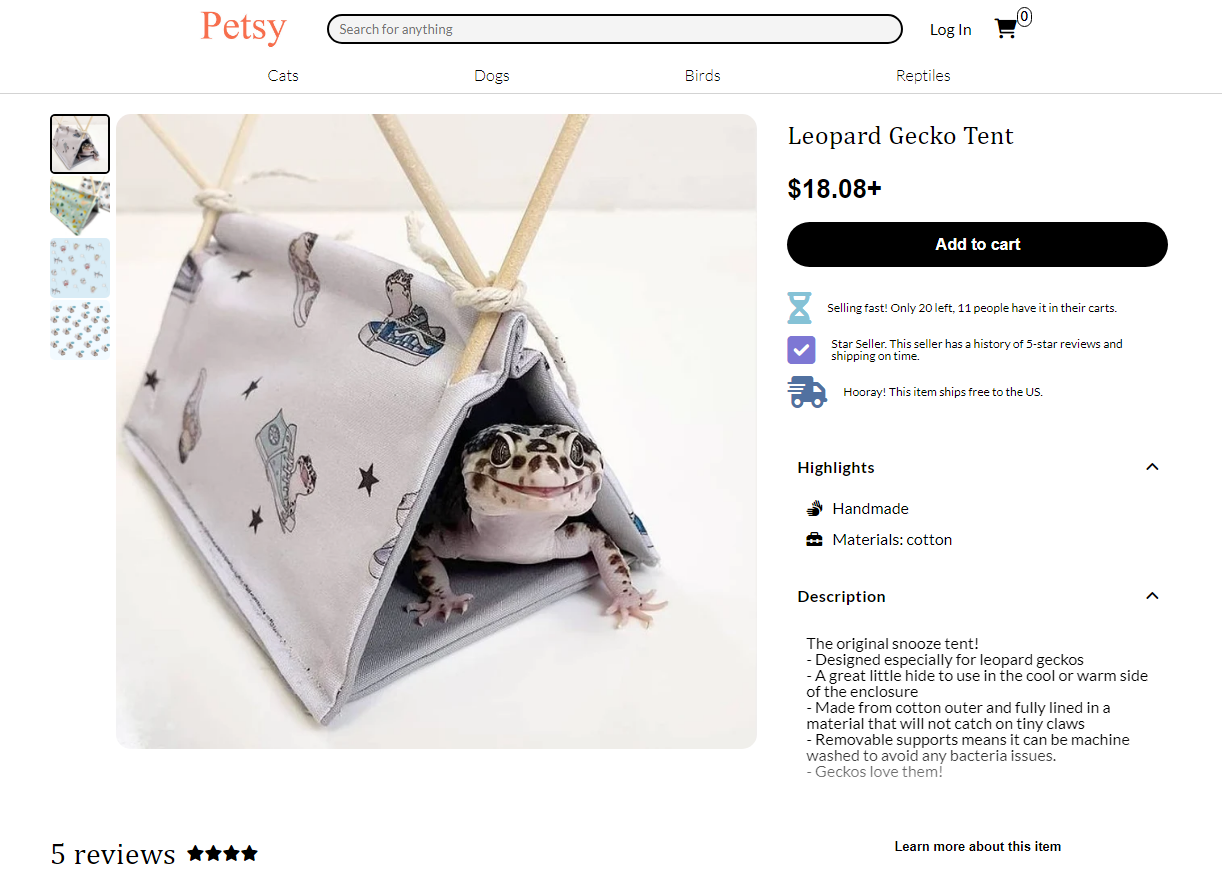Click the hourglass selling-fast icon
Viewport: 1222px width, 891px height.
tap(800, 308)
